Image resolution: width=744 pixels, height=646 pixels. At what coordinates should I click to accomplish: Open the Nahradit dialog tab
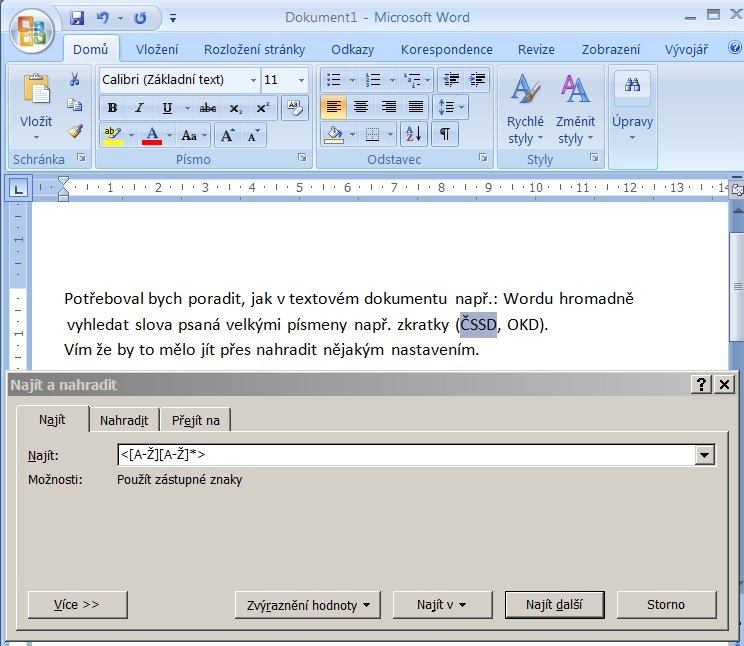coord(124,420)
